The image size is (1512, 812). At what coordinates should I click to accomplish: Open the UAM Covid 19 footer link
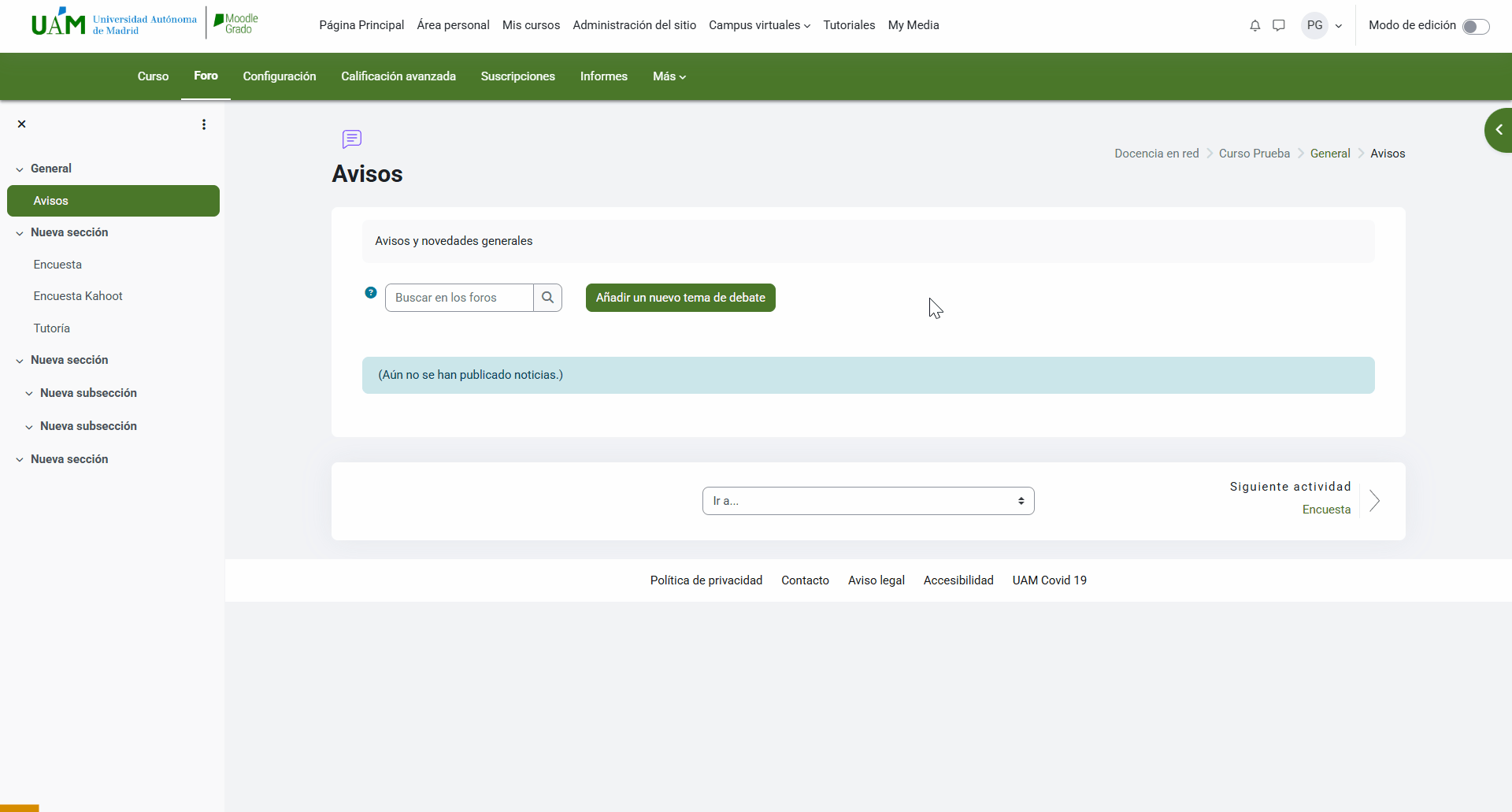click(x=1050, y=580)
